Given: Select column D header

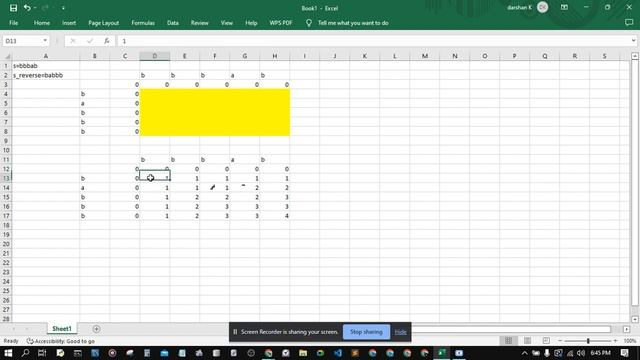Looking at the screenshot, I should tap(155, 56).
